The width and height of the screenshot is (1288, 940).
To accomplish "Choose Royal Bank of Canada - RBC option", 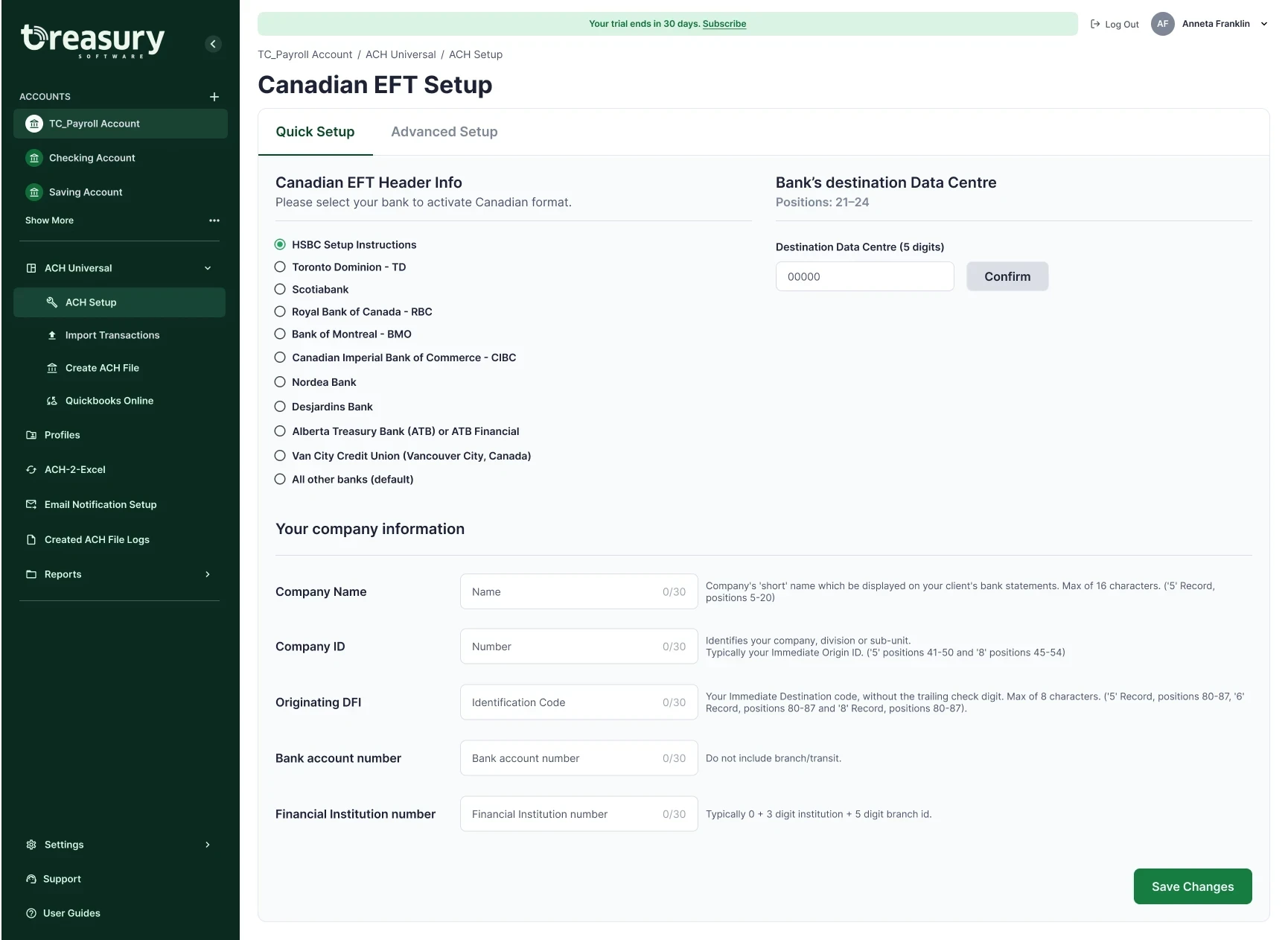I will coord(280,311).
